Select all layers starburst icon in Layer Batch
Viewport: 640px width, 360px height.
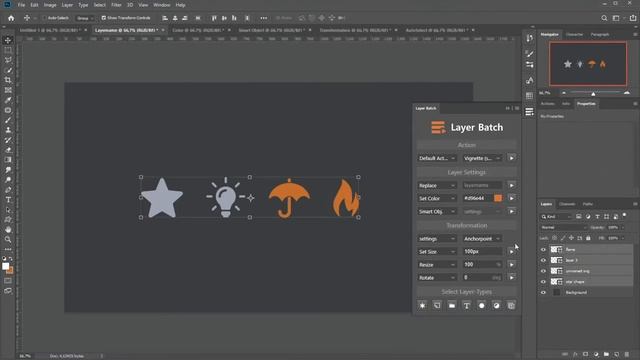click(422, 305)
